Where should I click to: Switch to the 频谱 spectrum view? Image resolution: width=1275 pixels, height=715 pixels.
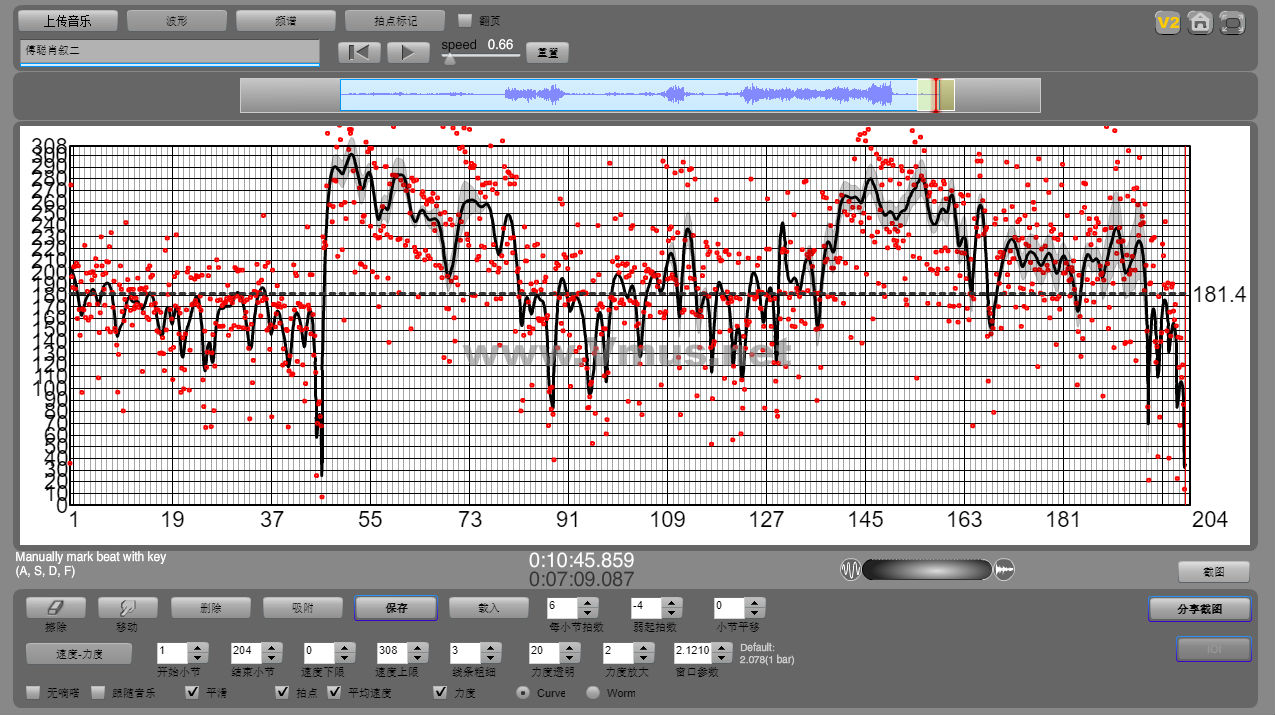[x=285, y=20]
